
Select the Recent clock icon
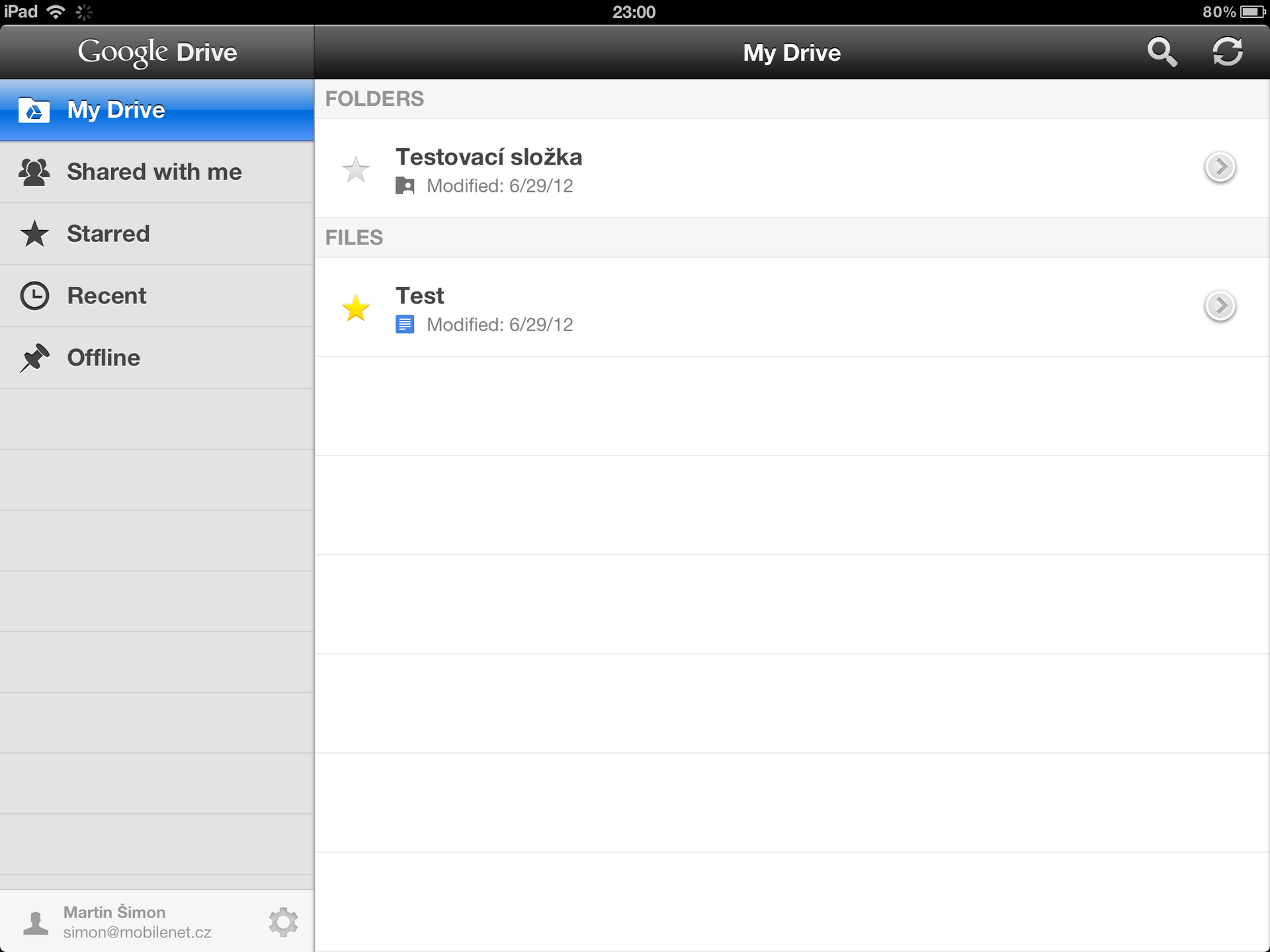pos(34,296)
